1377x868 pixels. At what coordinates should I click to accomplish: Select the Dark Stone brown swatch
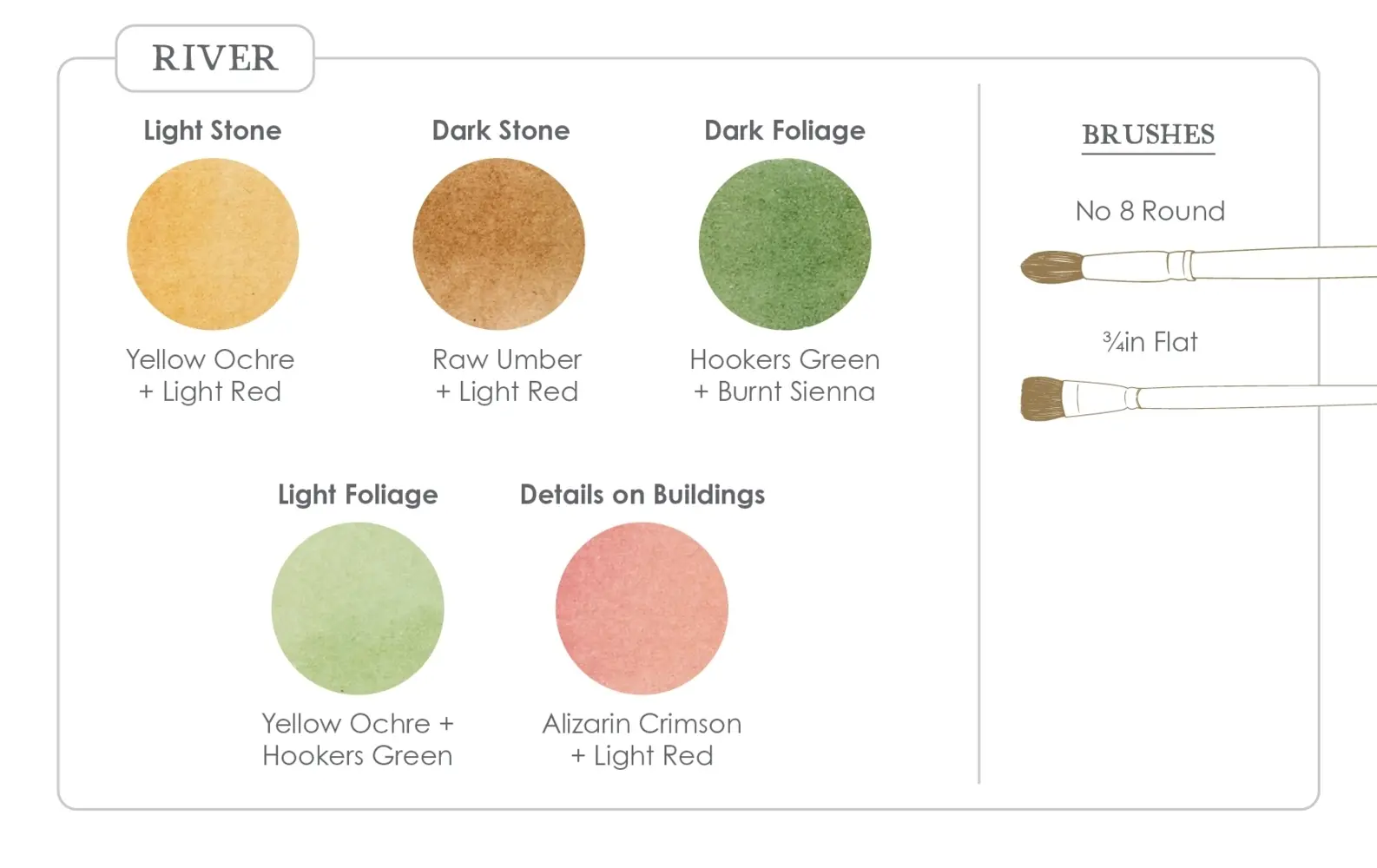pyautogui.click(x=499, y=244)
